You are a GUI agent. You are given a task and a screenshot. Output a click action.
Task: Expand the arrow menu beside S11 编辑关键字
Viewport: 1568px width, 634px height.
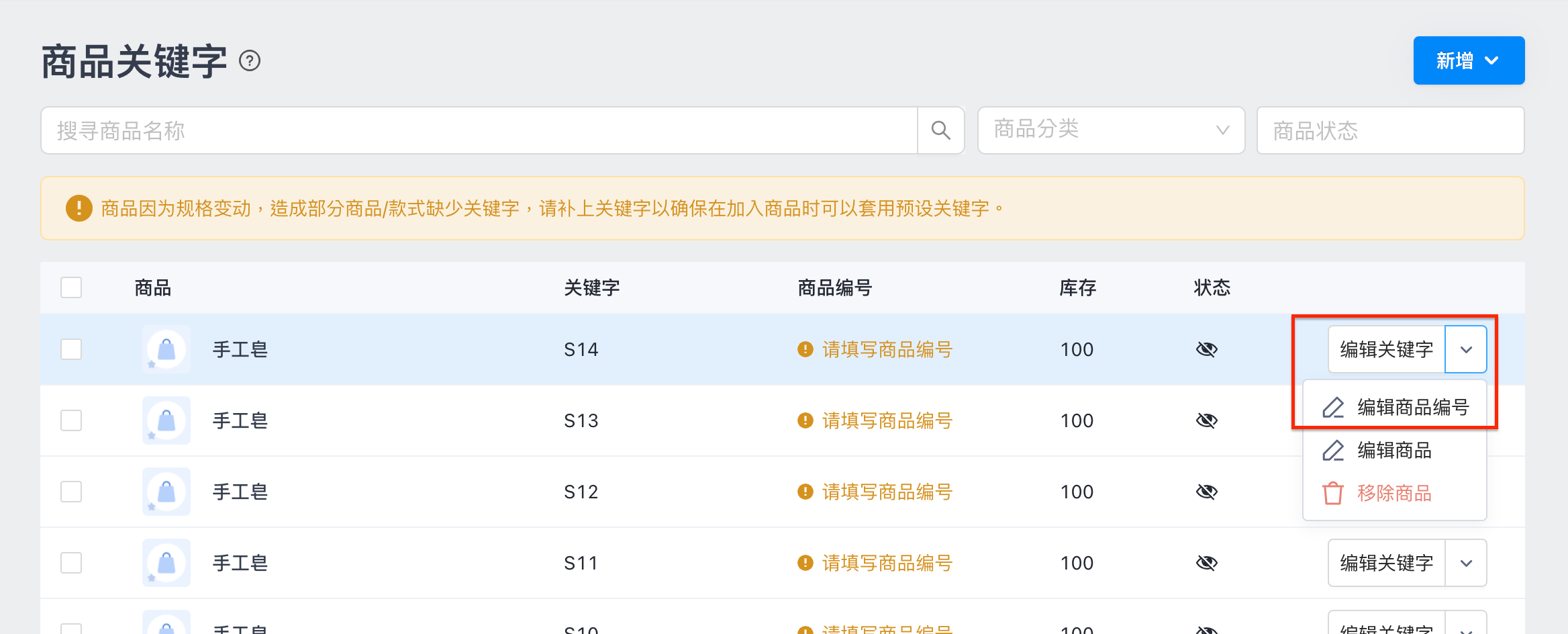pyautogui.click(x=1466, y=563)
